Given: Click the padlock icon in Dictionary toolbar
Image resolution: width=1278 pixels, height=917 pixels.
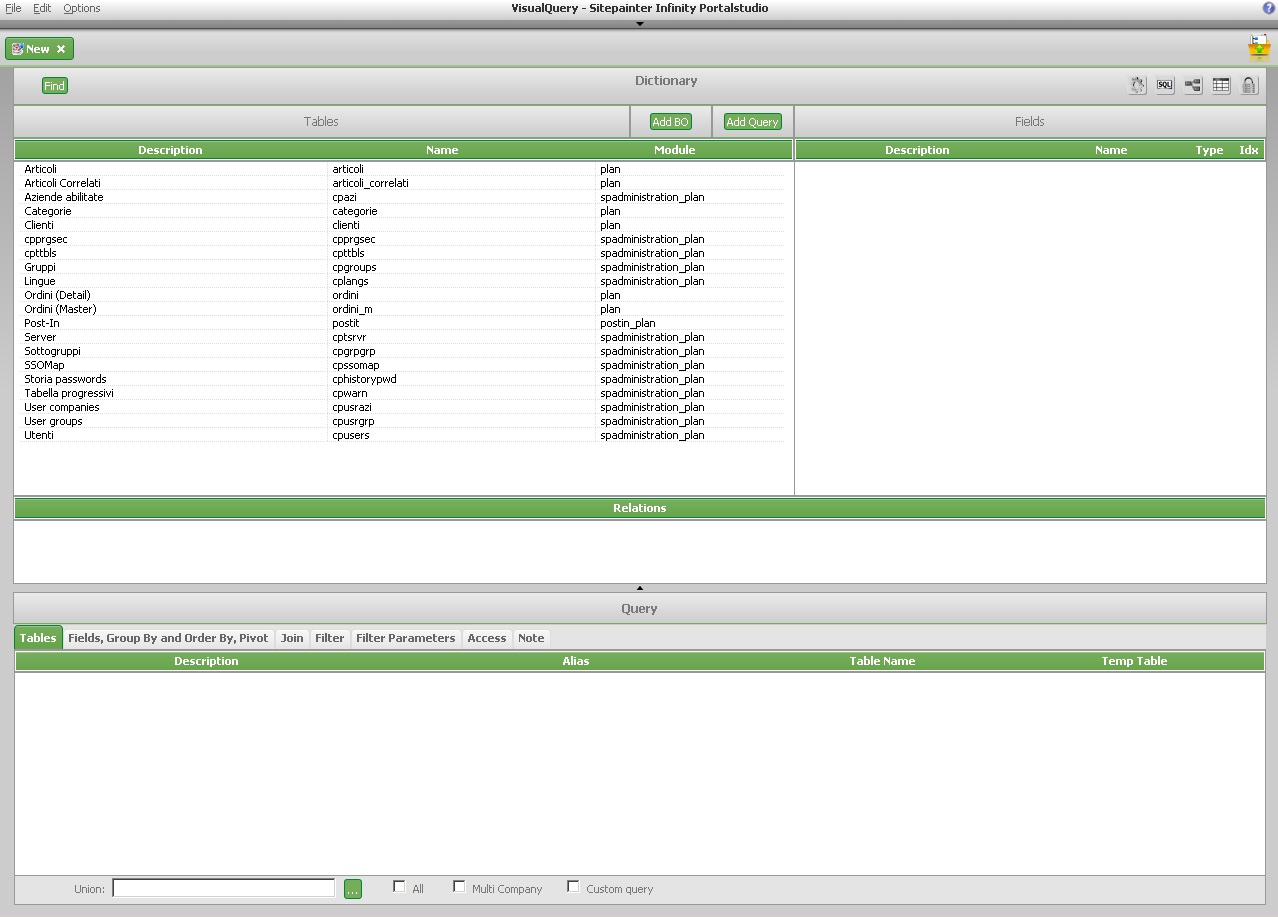Looking at the screenshot, I should coord(1249,86).
